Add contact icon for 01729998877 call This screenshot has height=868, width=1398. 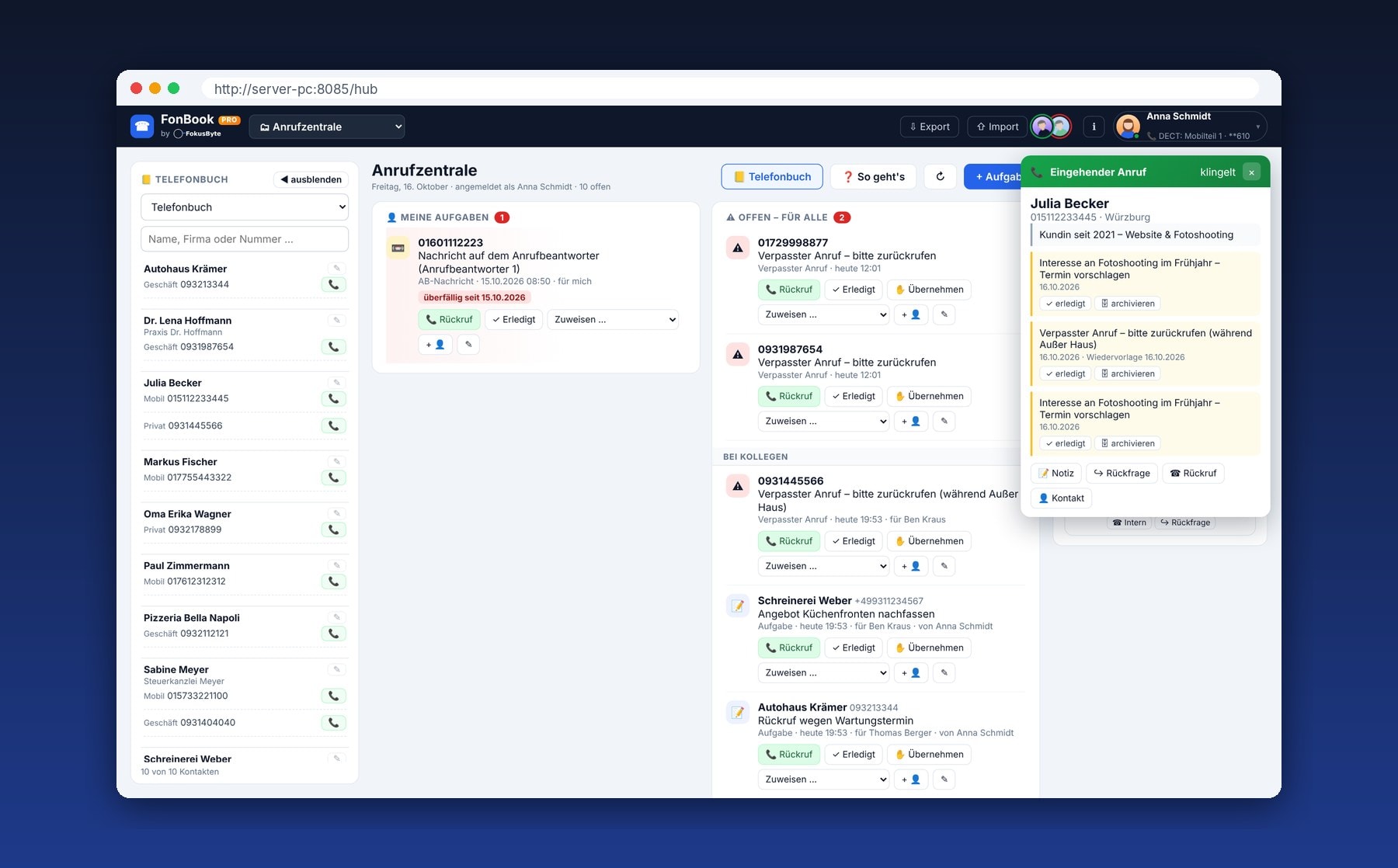[x=910, y=315]
